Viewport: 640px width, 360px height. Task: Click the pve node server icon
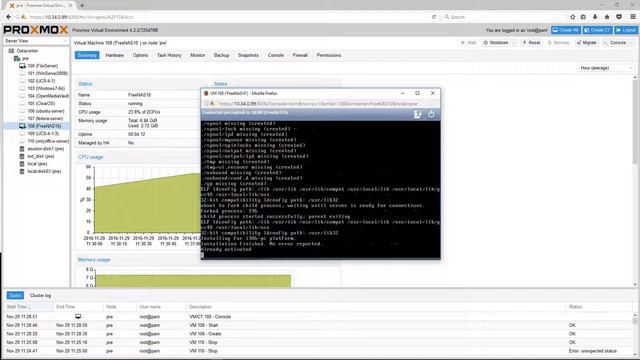[17, 58]
